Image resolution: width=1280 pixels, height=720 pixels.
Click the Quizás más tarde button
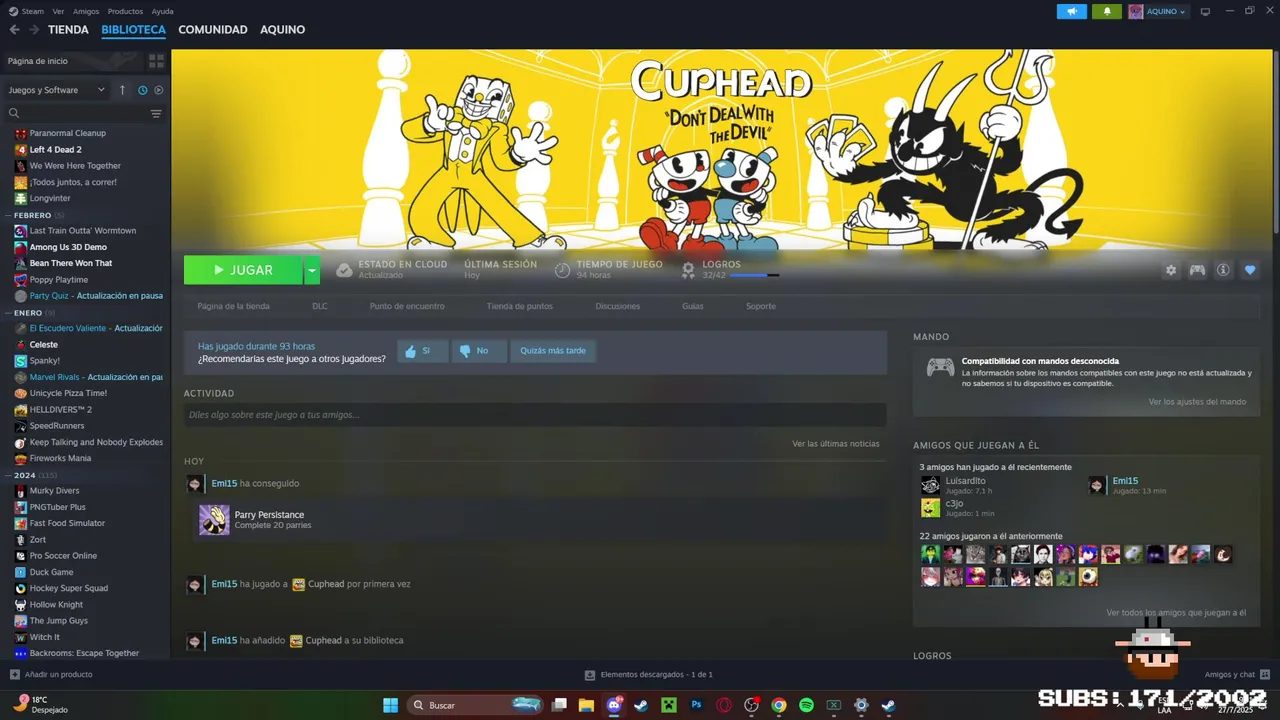coord(553,351)
